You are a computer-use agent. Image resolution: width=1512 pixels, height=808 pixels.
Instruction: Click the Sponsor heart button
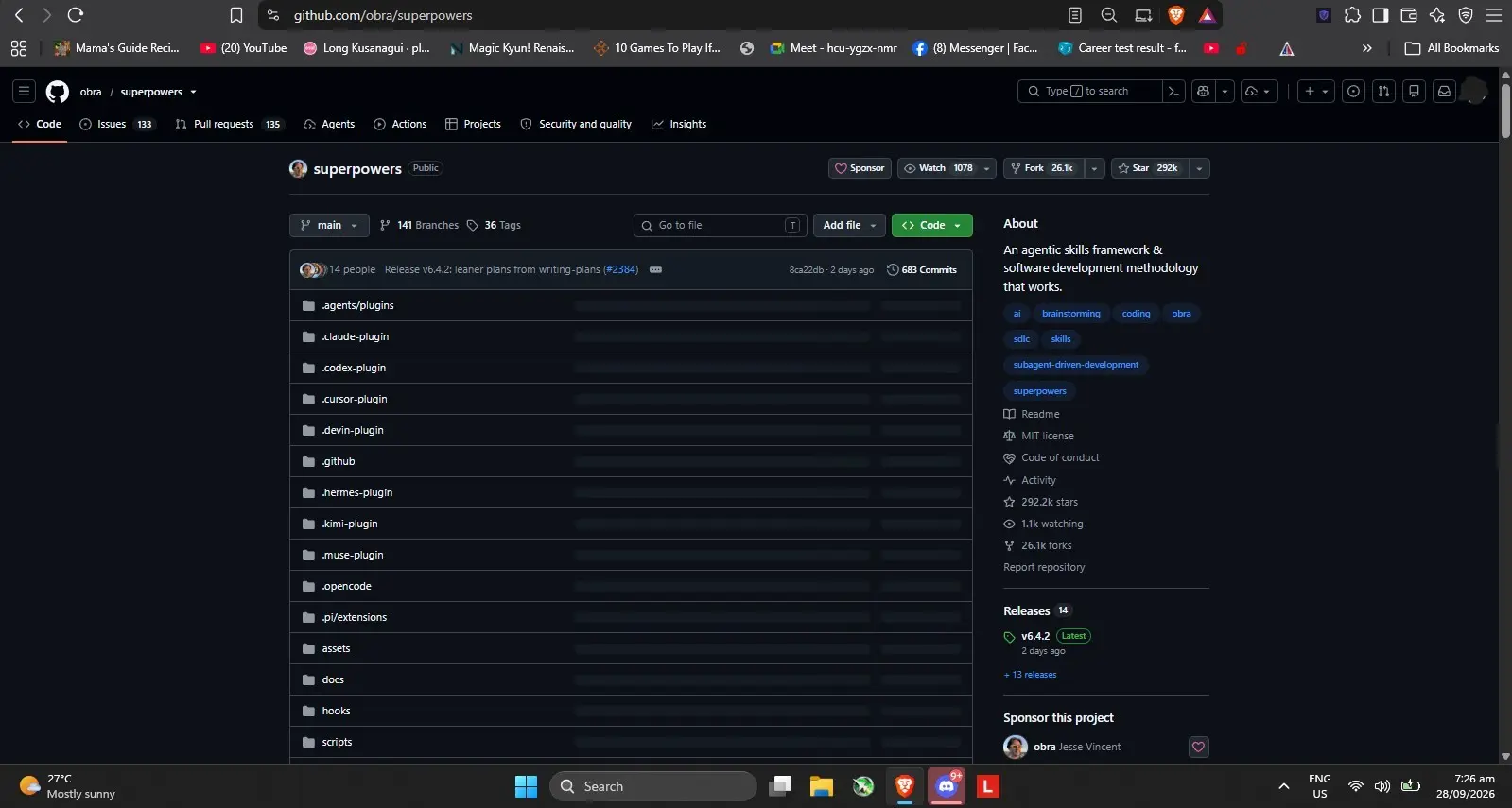[860, 168]
